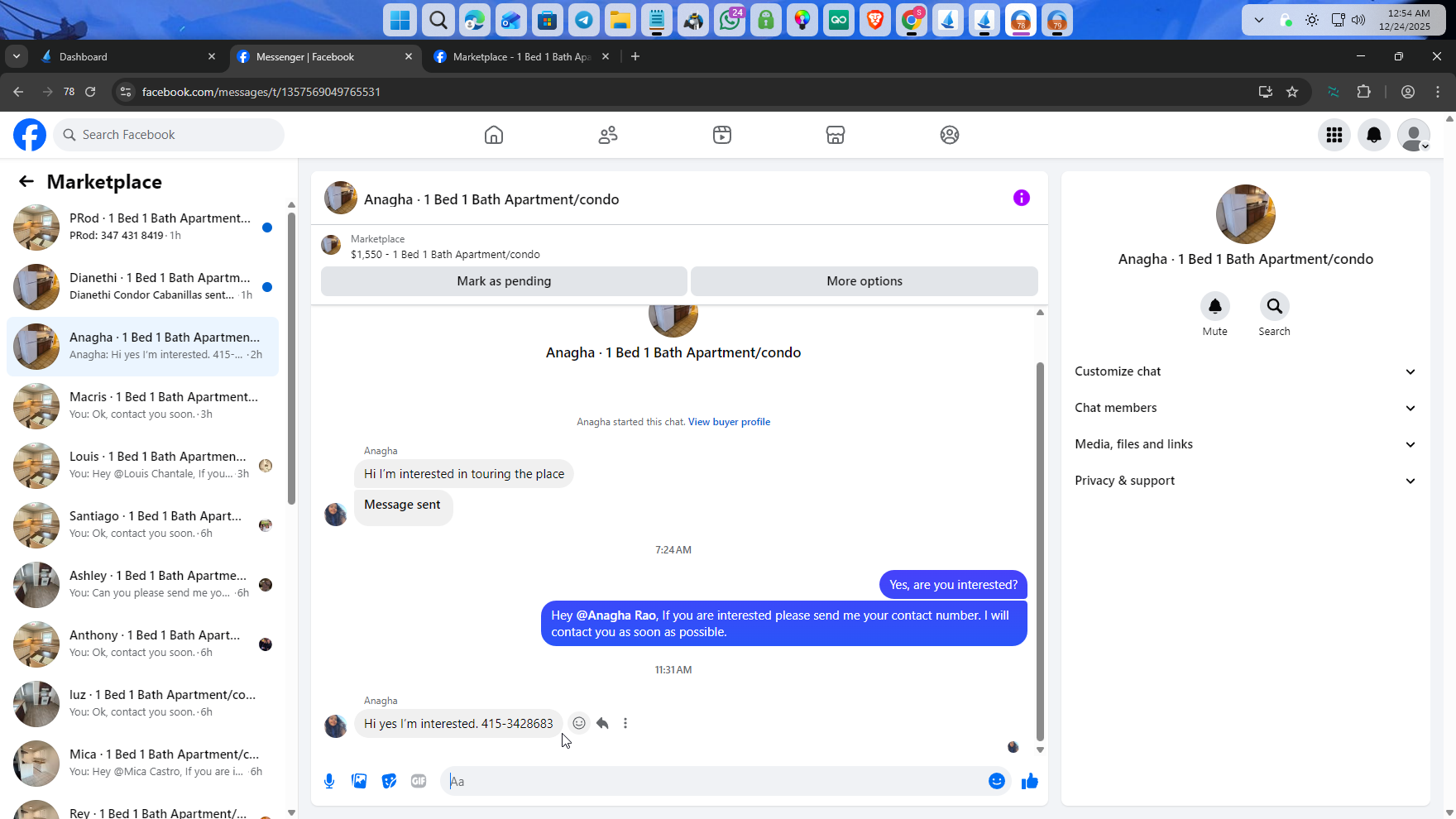The image size is (1456, 819).
Task: Open the account profile avatar menu
Action: click(x=1414, y=135)
